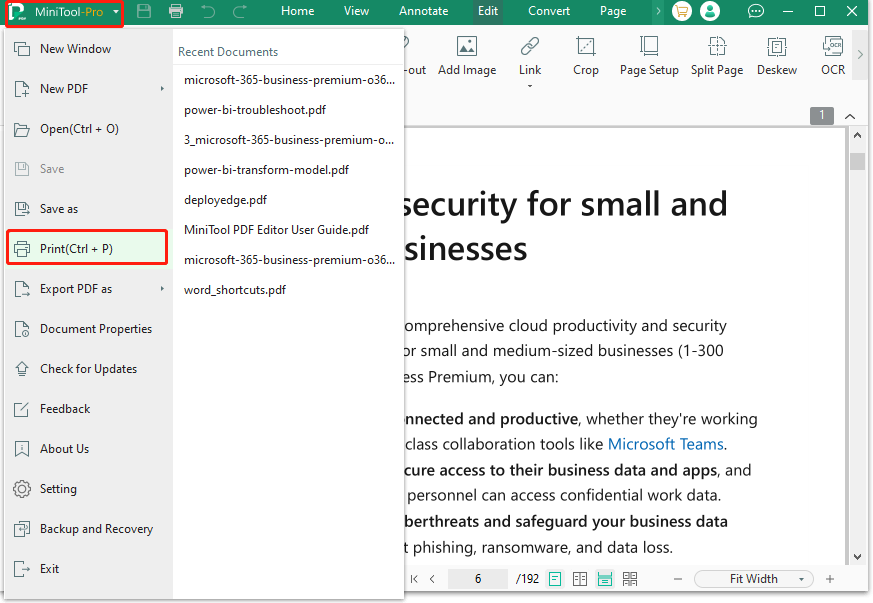The height and width of the screenshot is (603, 873).
Task: Follow the Microsoft Teams hyperlink
Action: pyautogui.click(x=666, y=444)
